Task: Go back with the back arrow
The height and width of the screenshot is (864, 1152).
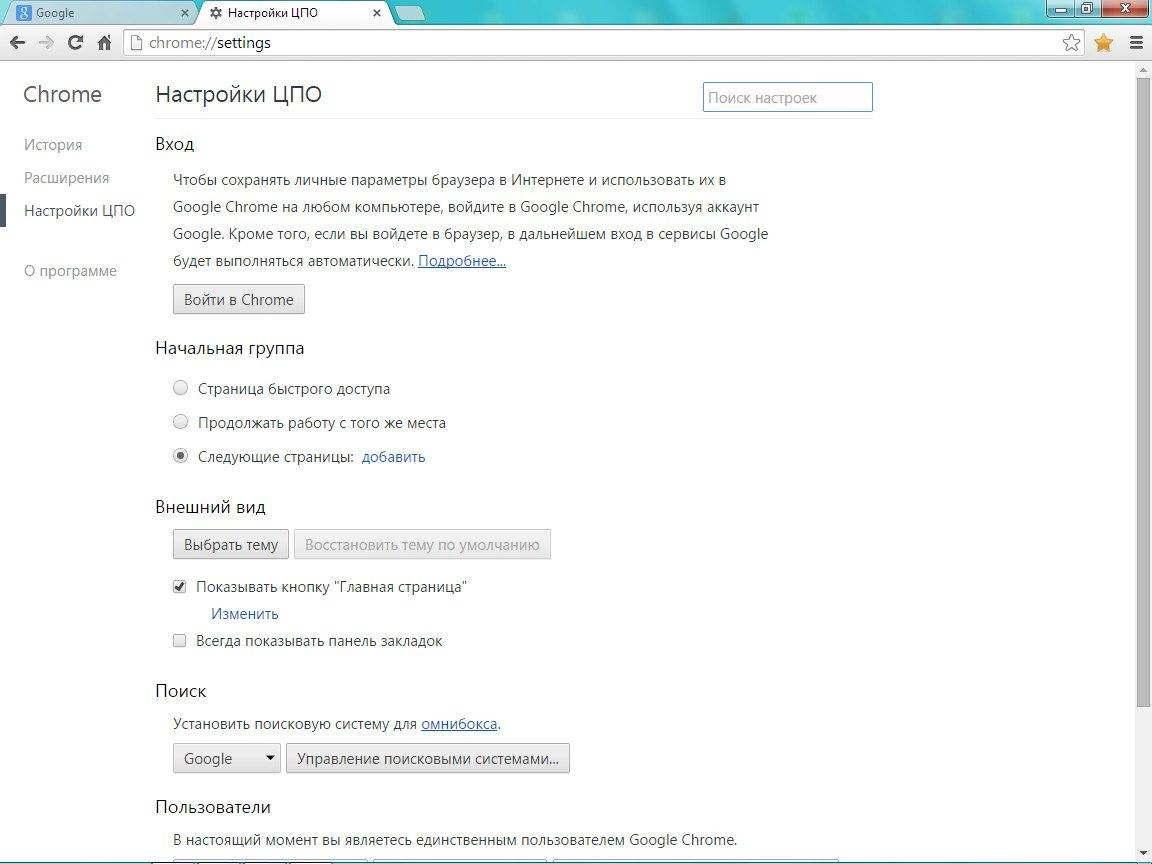Action: (x=18, y=43)
